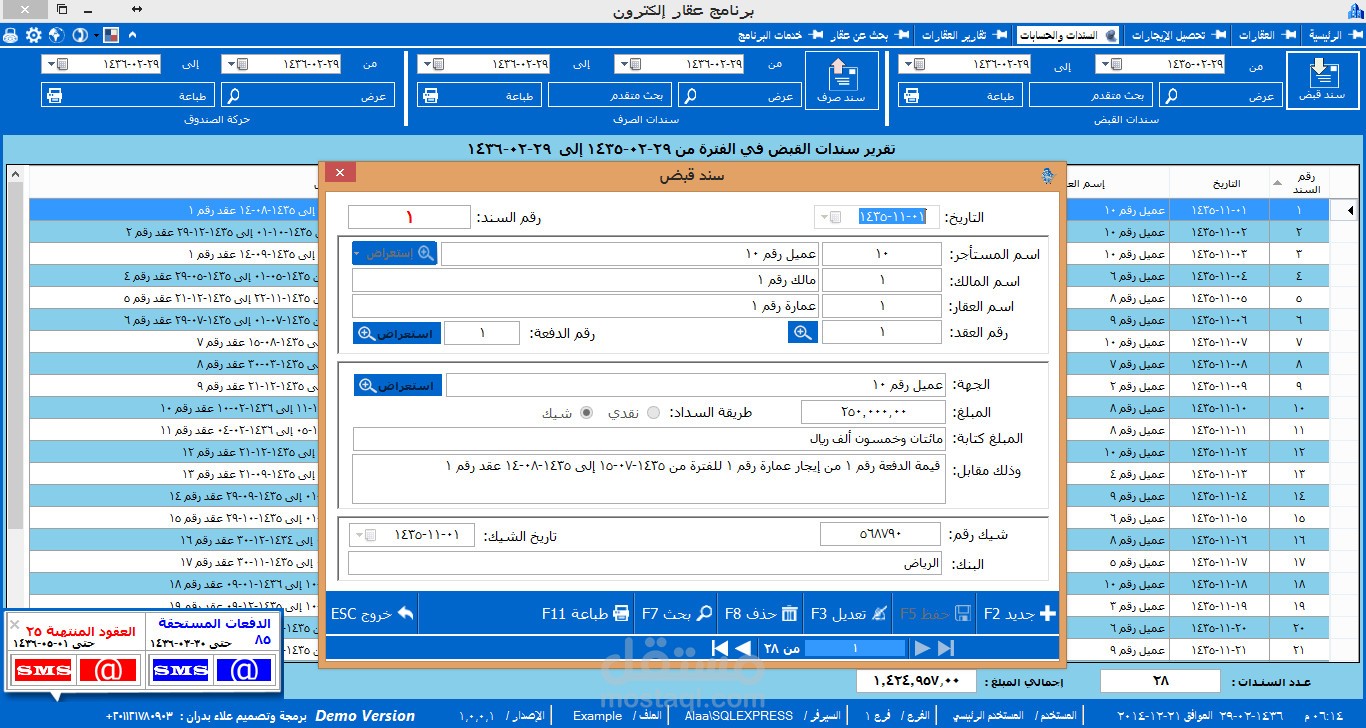Select the شيك cheque payment radio button
The width and height of the screenshot is (1366, 728).
tap(586, 413)
